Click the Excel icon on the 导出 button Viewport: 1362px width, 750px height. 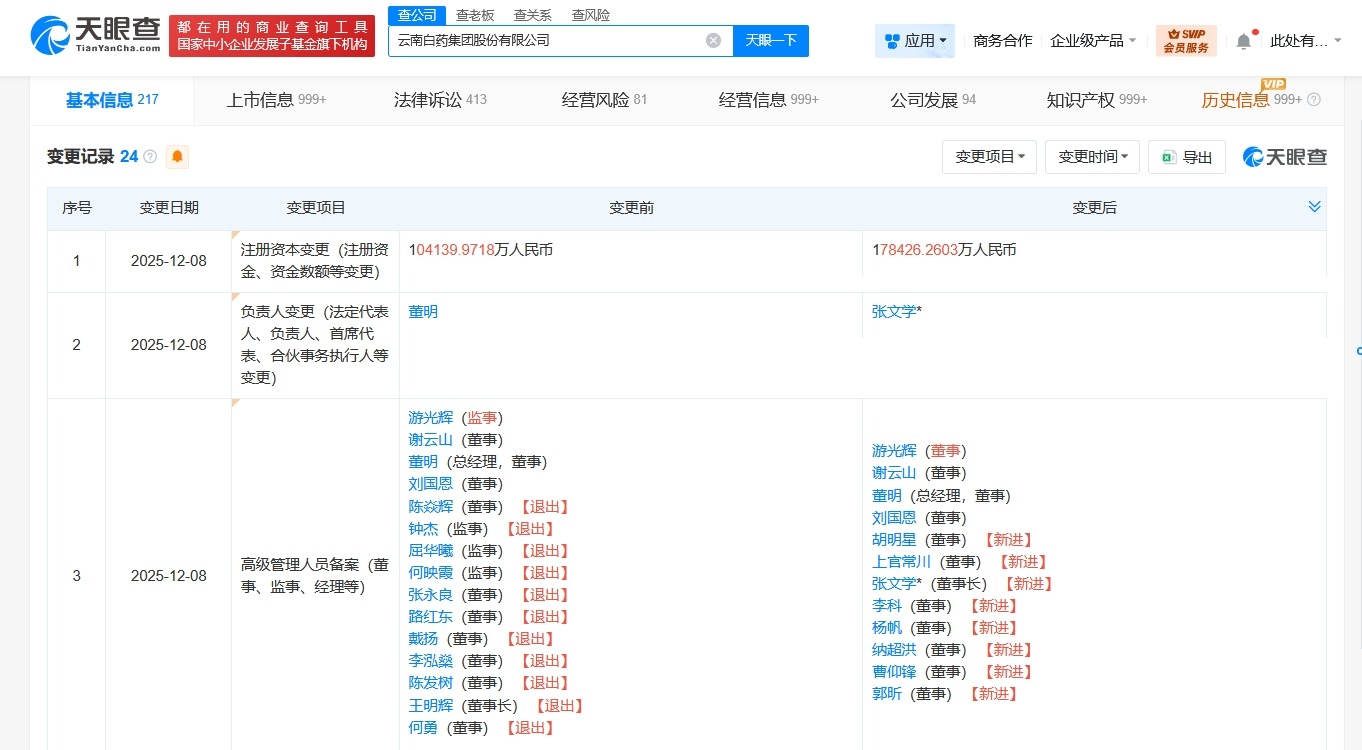click(x=1167, y=157)
